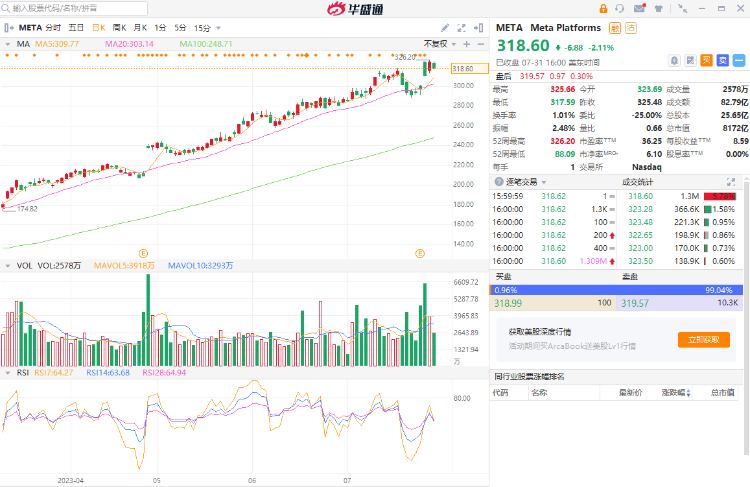Expand the VOL indicator dropdown

click(x=9, y=265)
